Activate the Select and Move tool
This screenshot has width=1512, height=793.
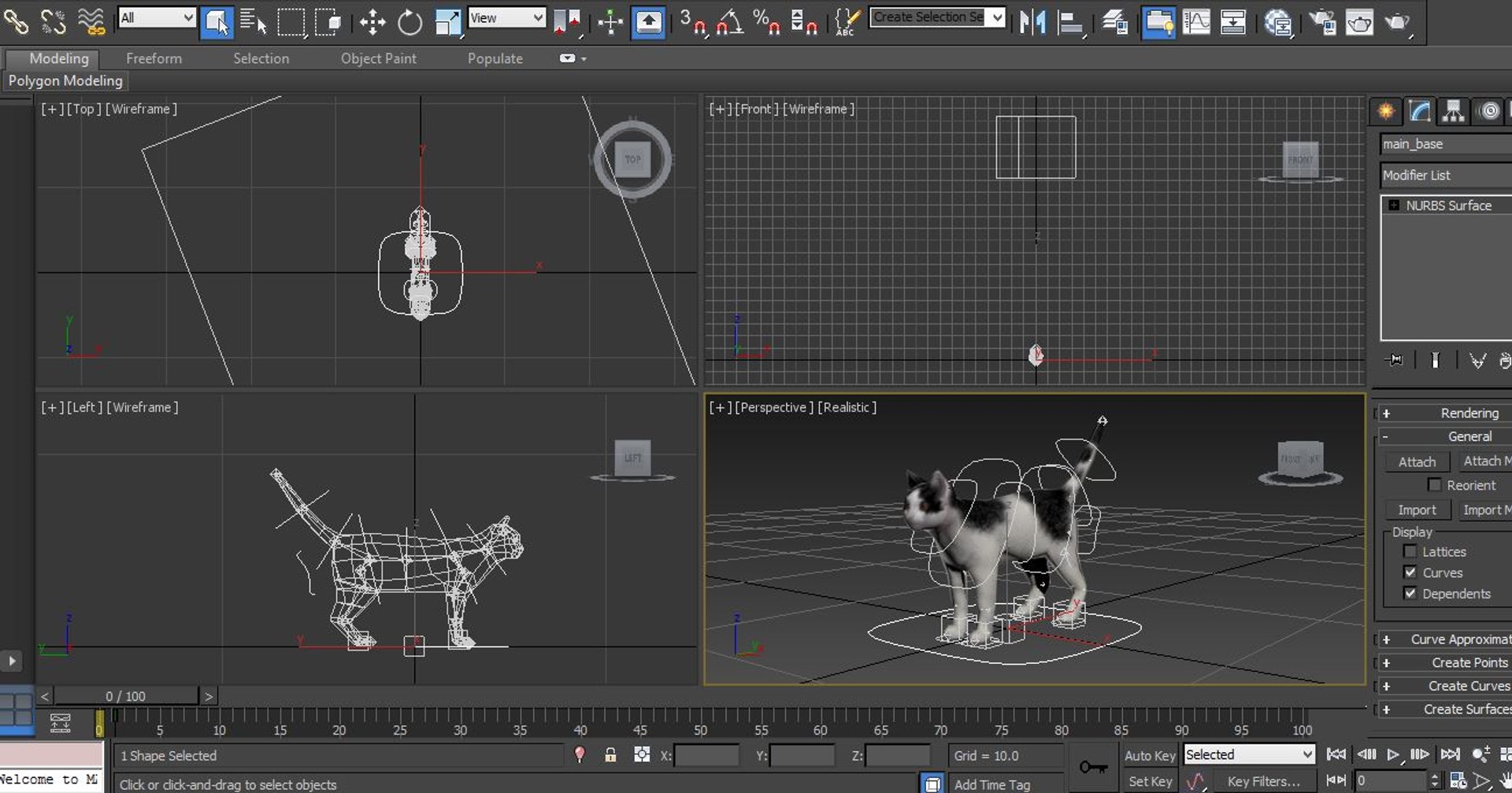[x=372, y=21]
